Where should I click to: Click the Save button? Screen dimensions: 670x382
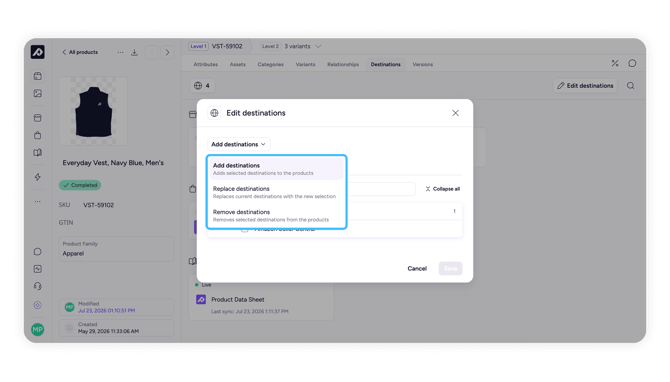coord(450,268)
